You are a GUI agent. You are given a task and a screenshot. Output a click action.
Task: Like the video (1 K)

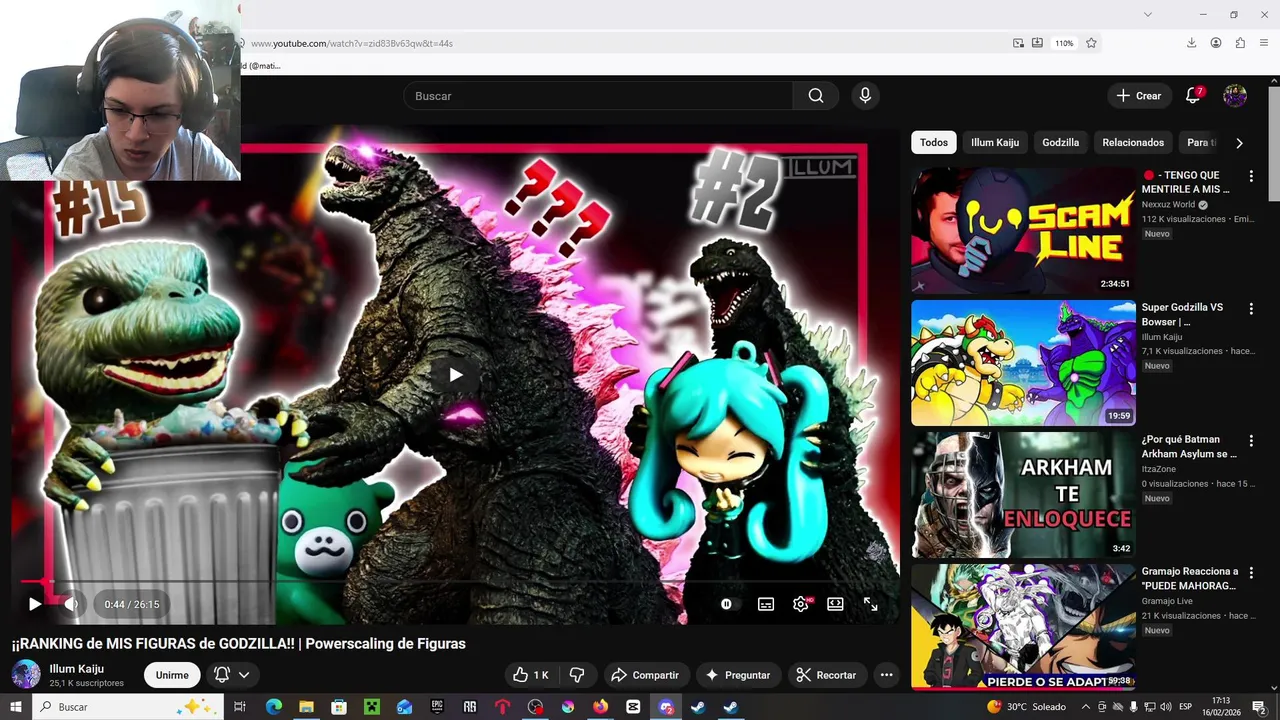[x=531, y=675]
